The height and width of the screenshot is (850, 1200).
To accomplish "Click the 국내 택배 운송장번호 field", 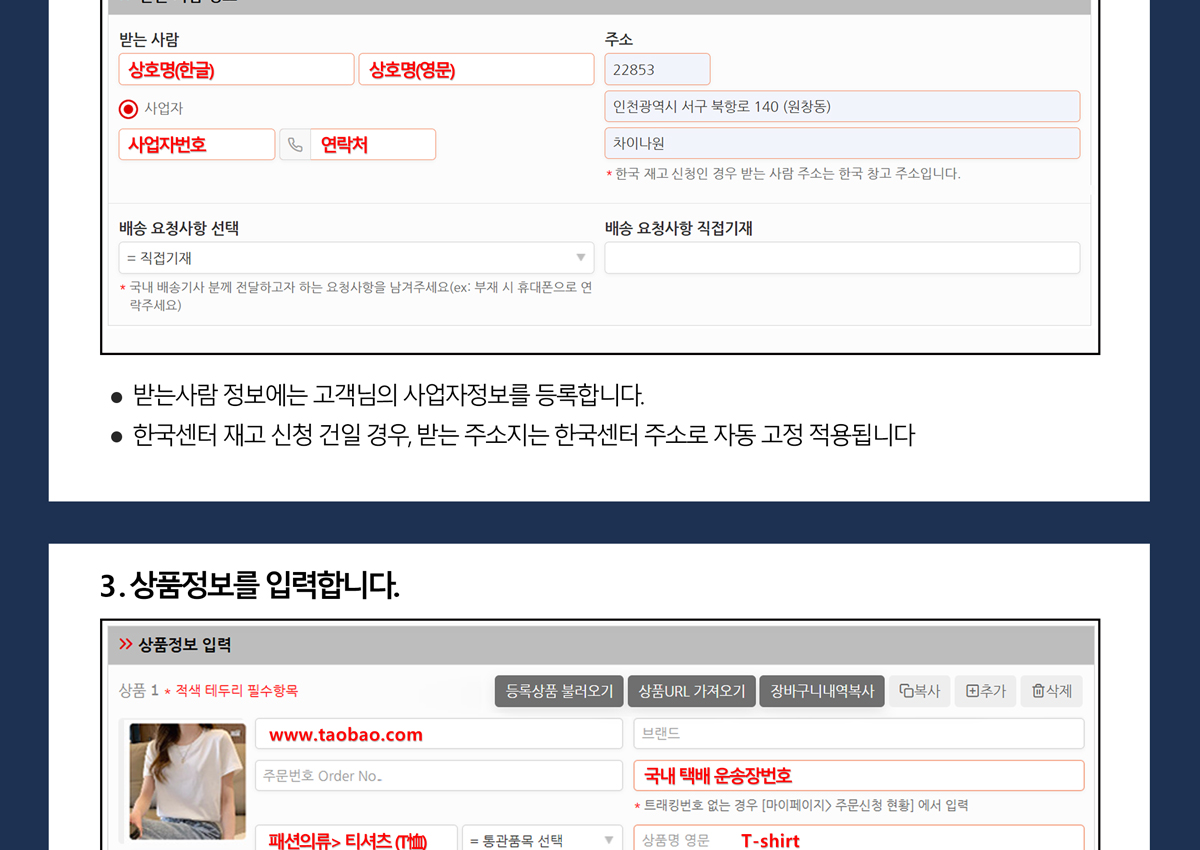I will (x=858, y=776).
